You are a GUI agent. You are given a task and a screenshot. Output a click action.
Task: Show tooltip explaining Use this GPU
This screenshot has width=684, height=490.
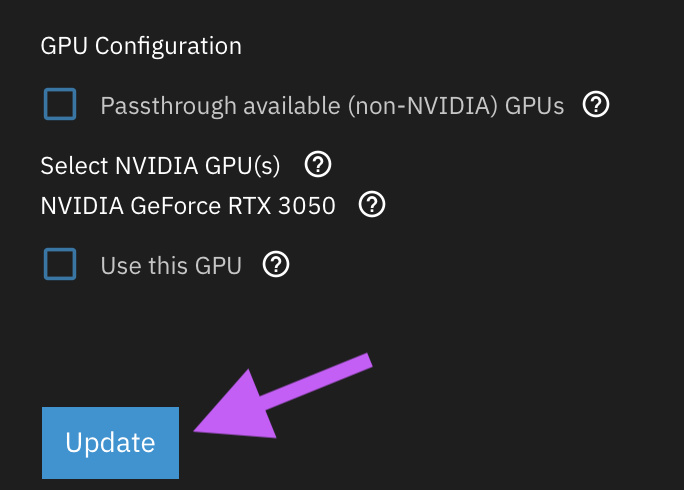(x=275, y=265)
